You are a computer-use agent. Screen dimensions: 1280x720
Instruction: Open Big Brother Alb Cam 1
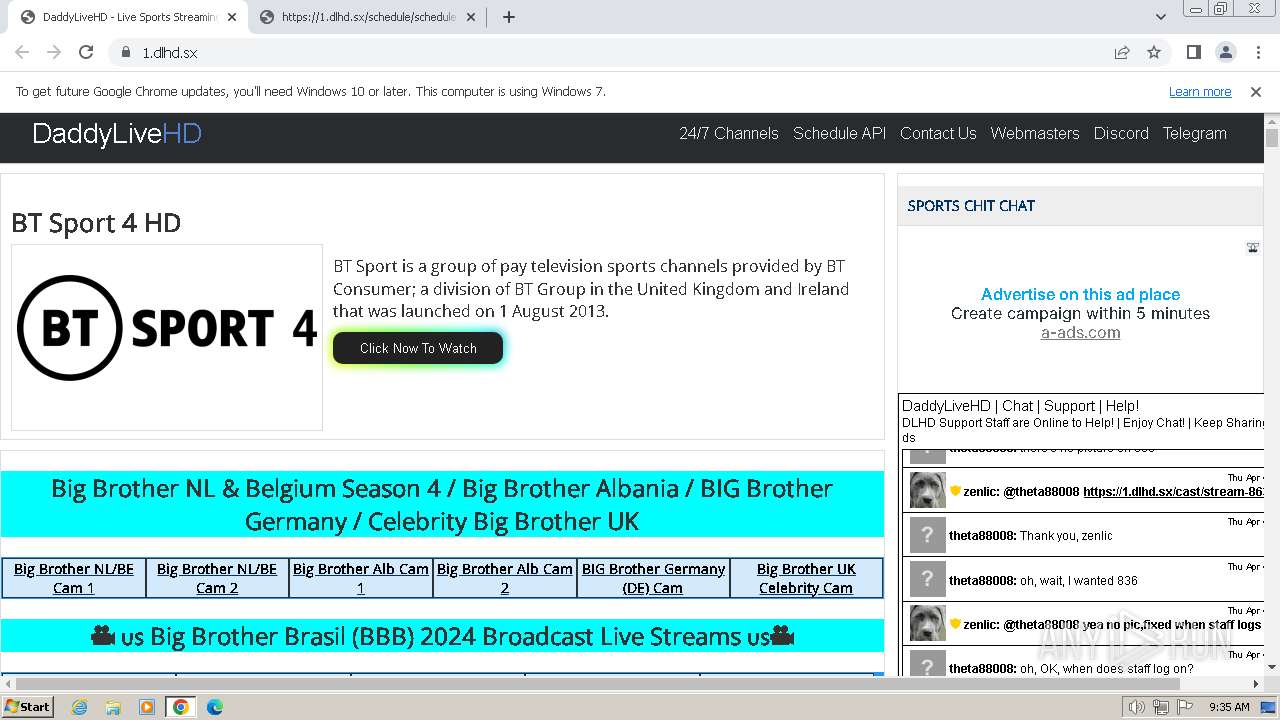click(361, 578)
